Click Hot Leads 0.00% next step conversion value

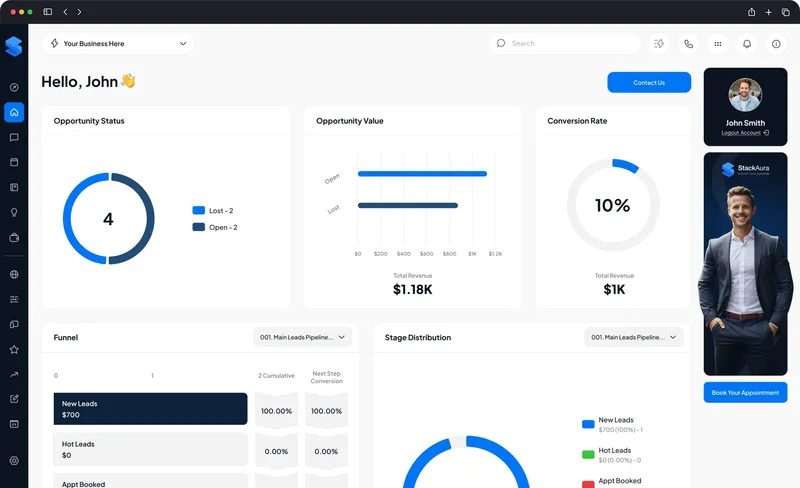tap(326, 452)
